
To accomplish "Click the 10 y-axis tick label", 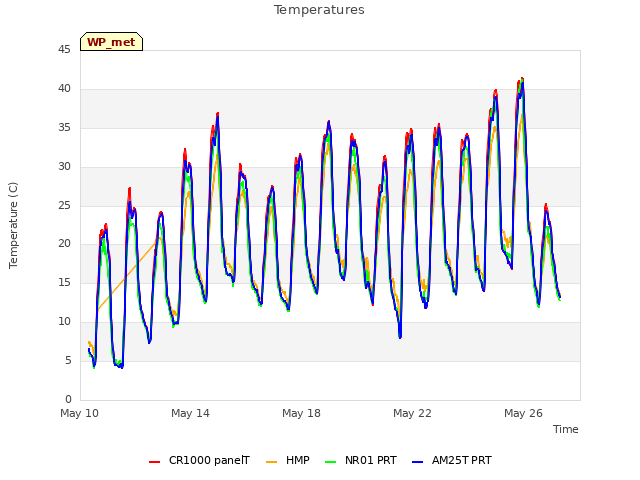I will click(x=64, y=322).
